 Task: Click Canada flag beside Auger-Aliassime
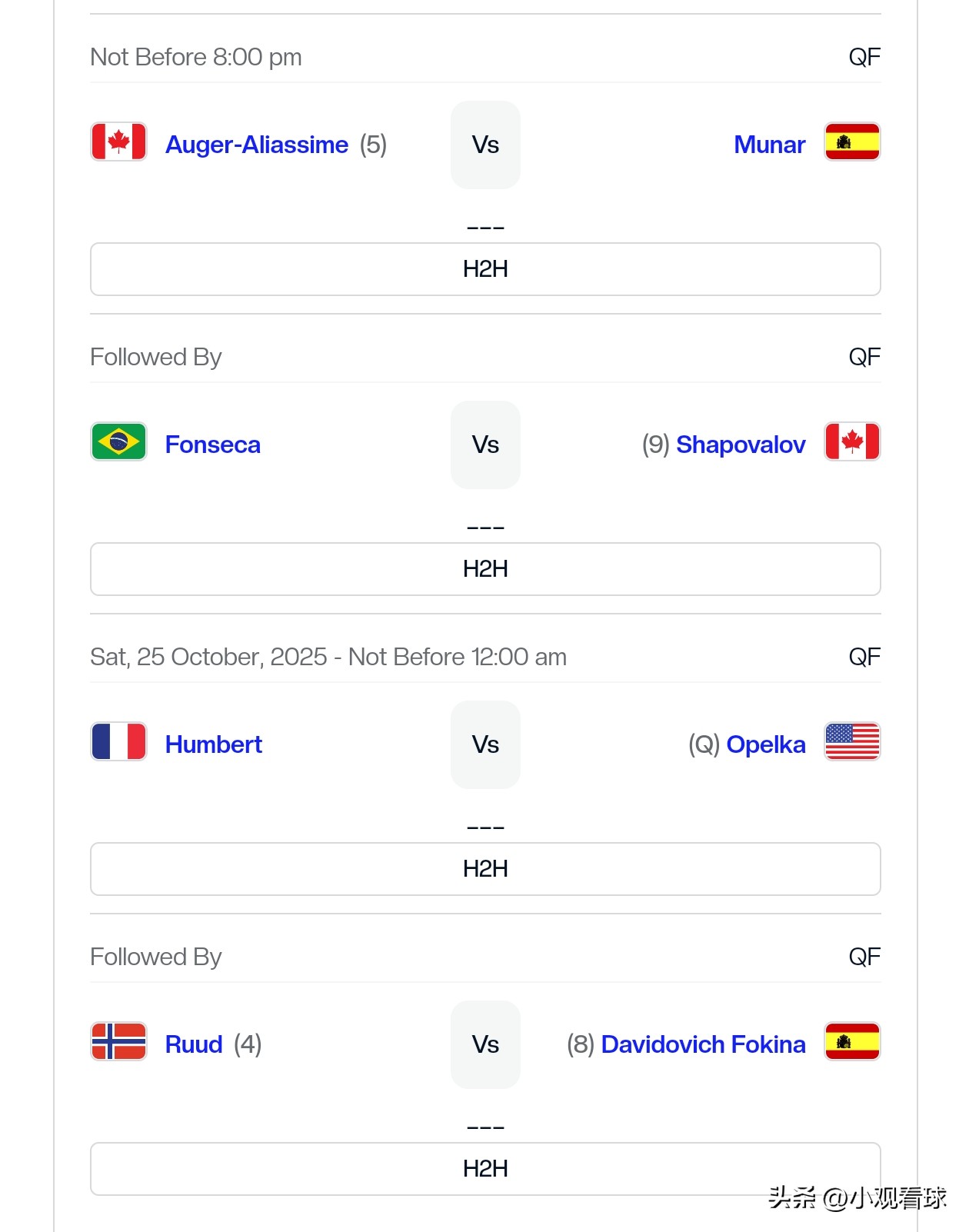(118, 142)
